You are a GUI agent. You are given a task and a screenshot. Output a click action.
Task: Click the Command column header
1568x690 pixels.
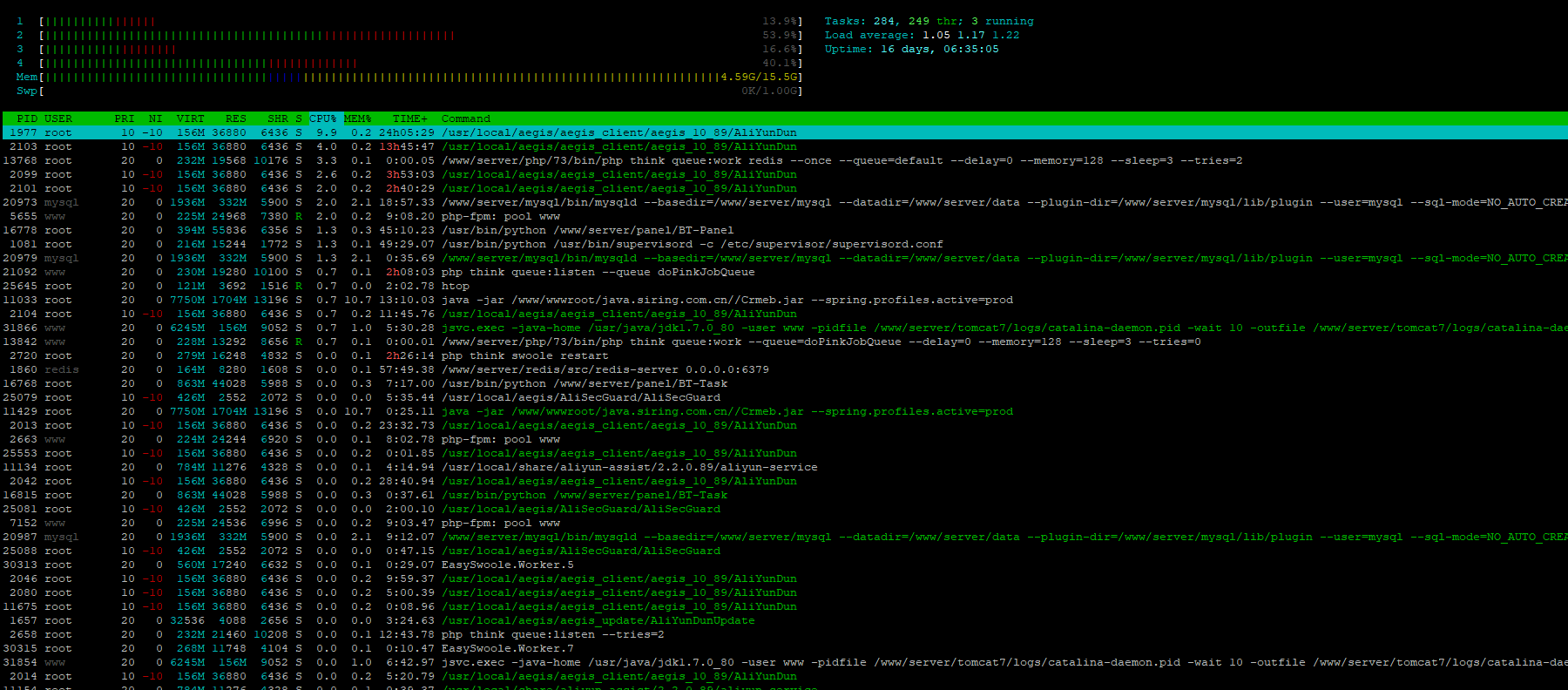point(466,118)
